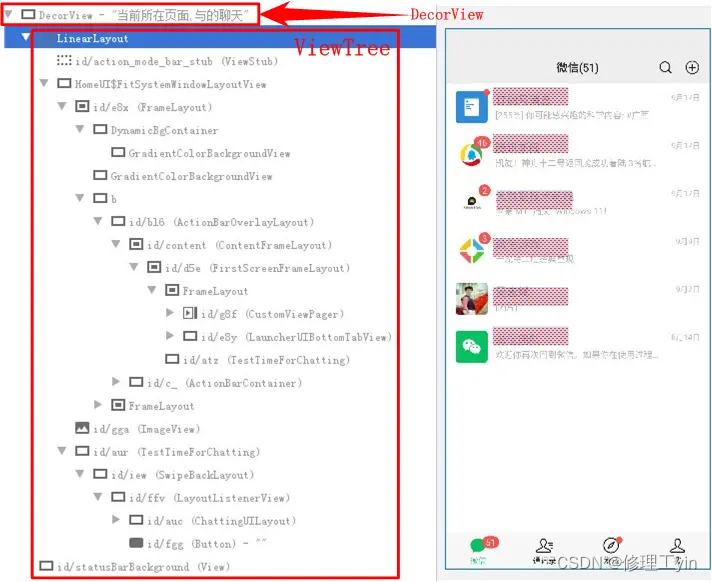Open chat with 3 unread badge avatar
This screenshot has height=582, width=712.
pyautogui.click(x=472, y=251)
